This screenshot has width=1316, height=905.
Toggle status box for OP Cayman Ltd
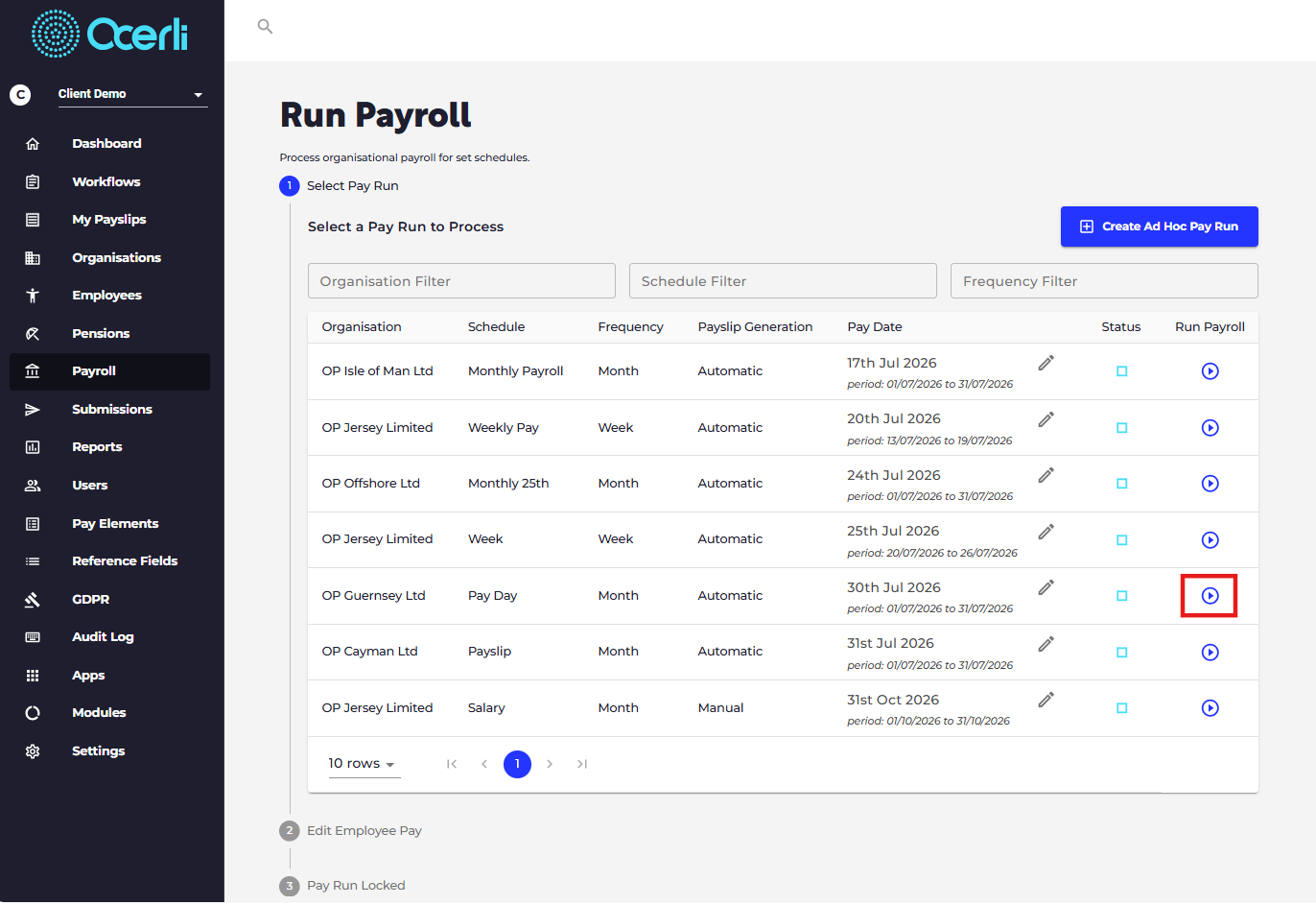click(1121, 653)
